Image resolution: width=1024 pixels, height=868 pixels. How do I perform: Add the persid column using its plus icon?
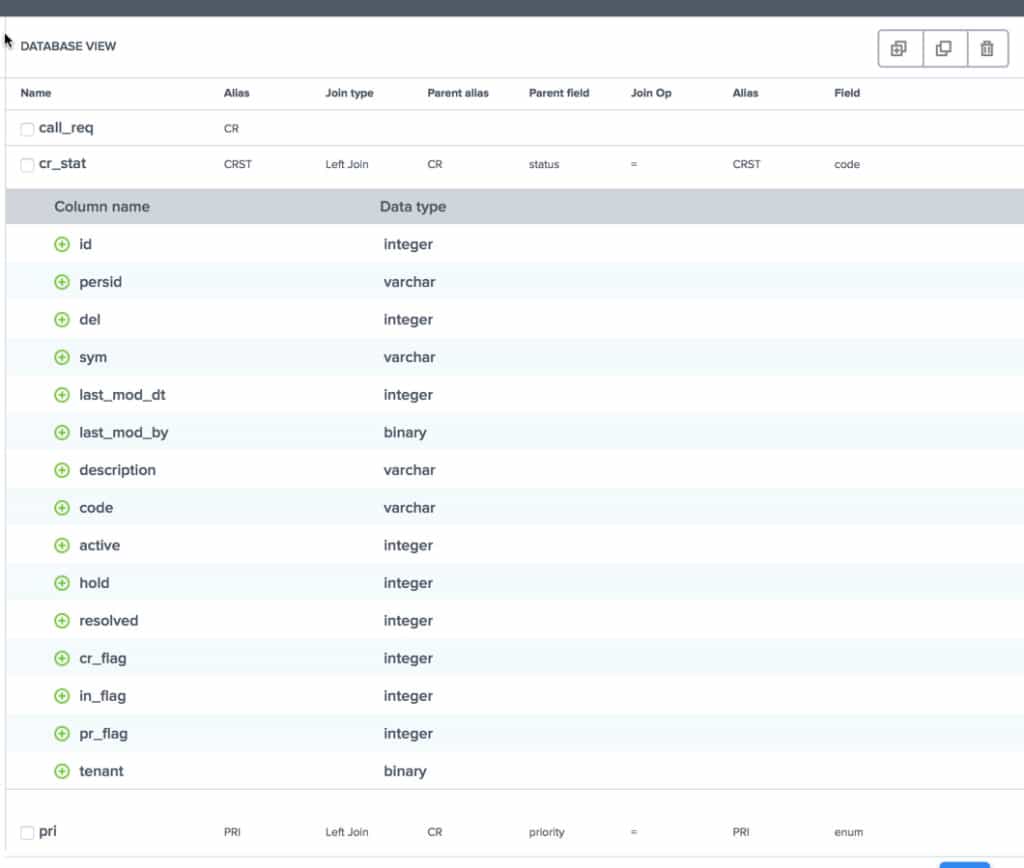pyautogui.click(x=61, y=282)
